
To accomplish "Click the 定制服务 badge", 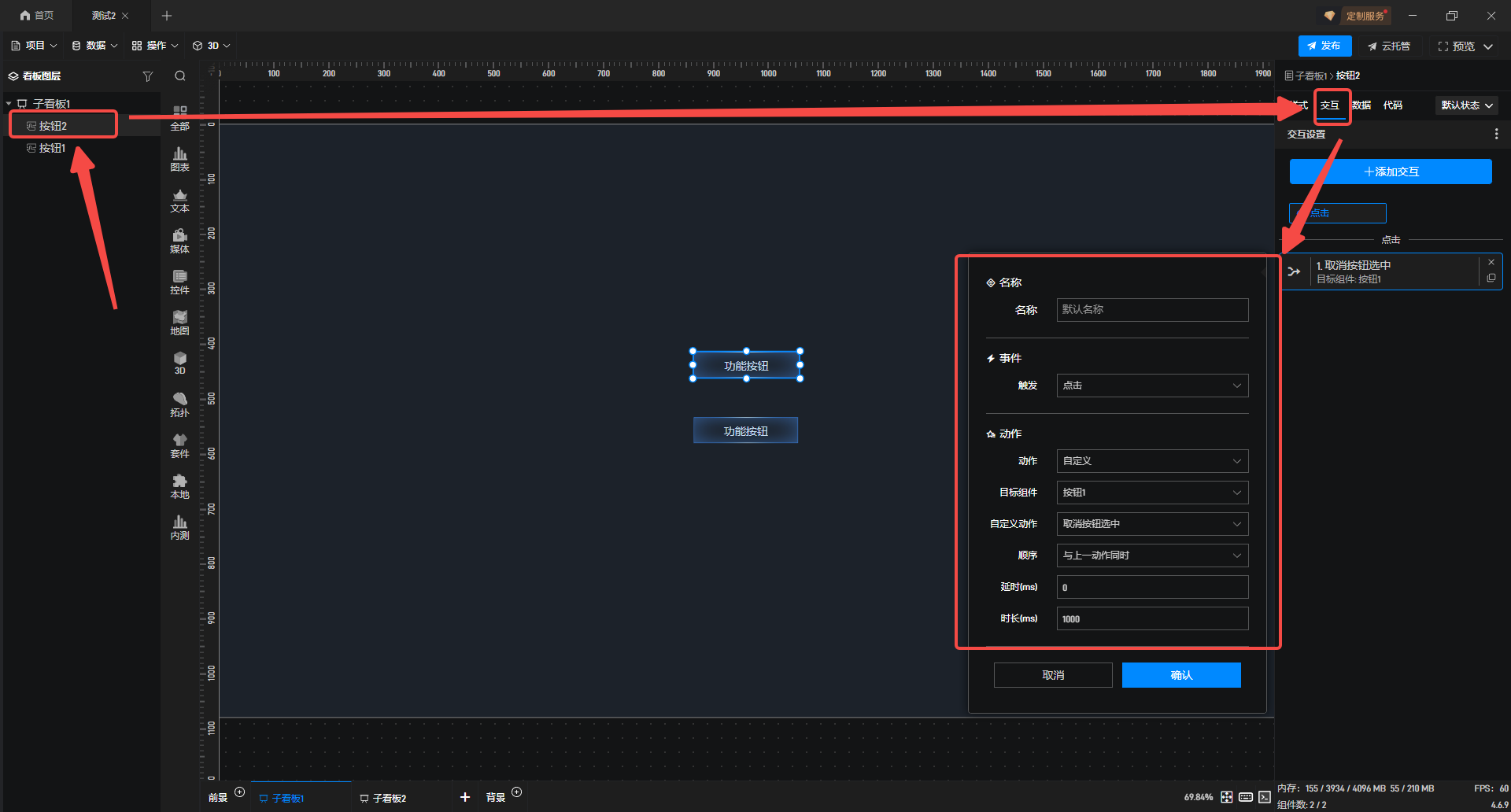I will pyautogui.click(x=1357, y=16).
